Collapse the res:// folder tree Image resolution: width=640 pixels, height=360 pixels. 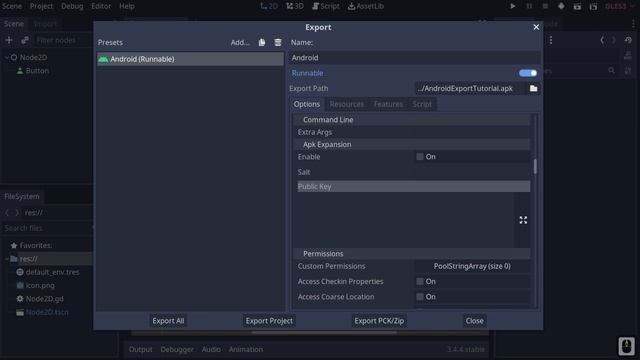point(7,259)
